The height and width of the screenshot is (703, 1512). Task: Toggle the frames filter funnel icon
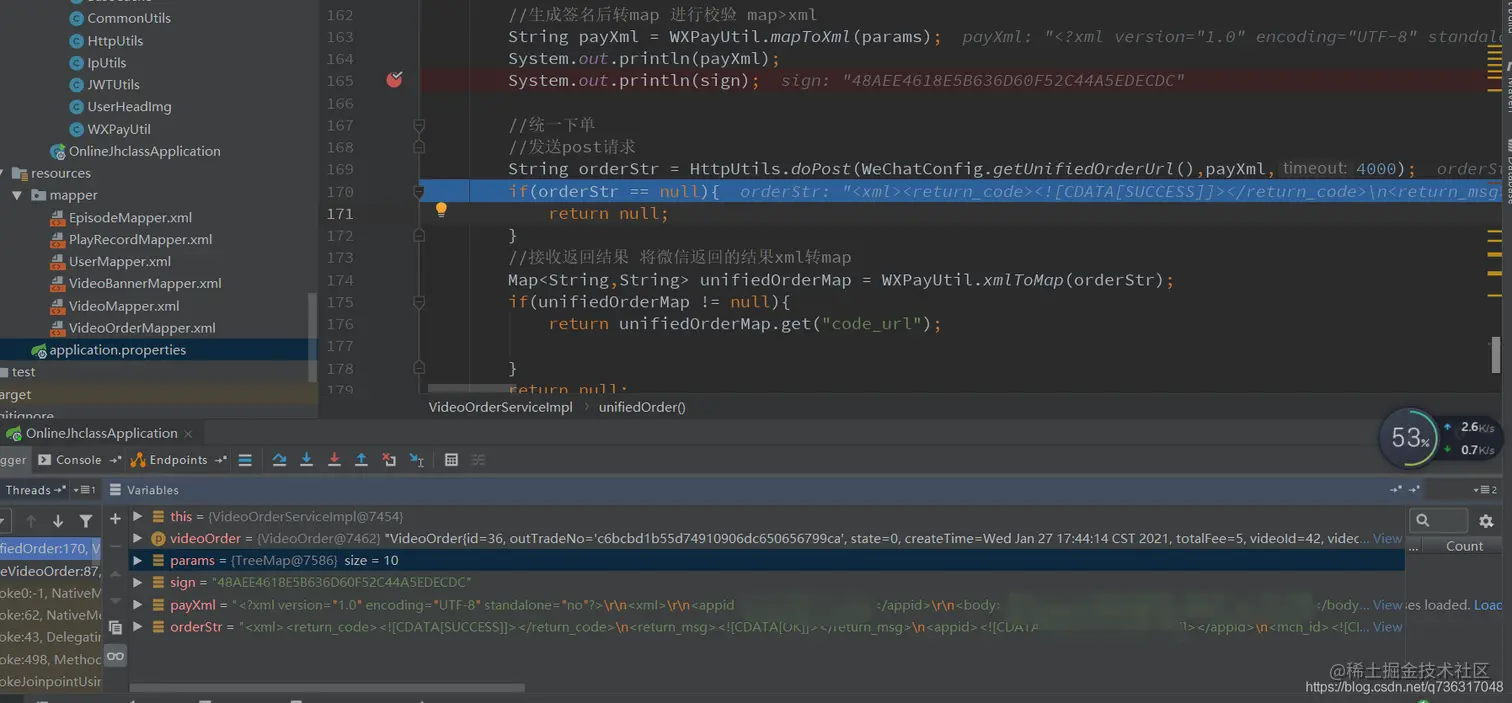tap(86, 521)
